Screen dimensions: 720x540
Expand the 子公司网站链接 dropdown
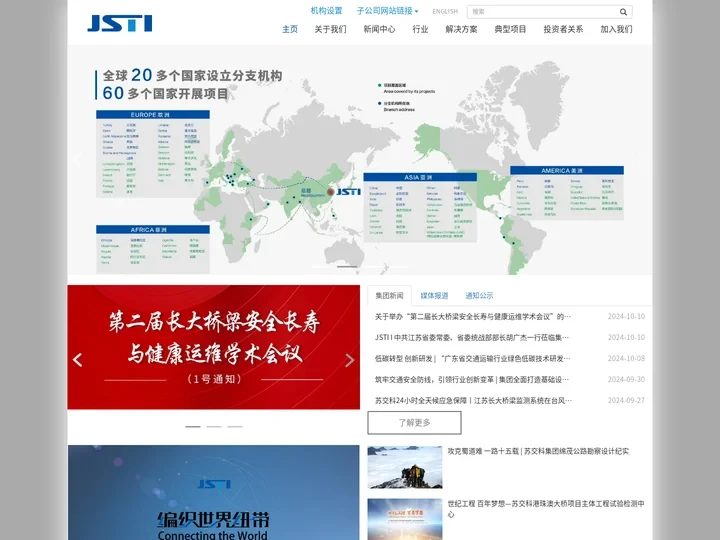coord(388,11)
